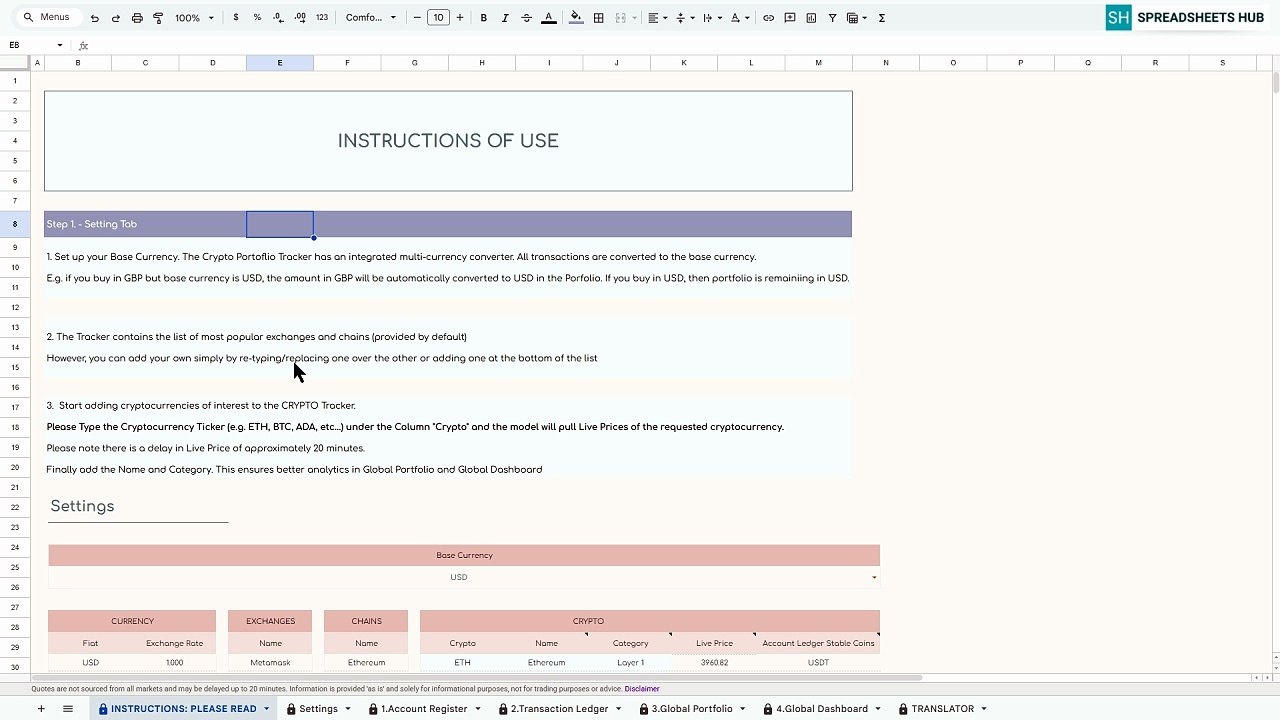
Task: Select the Paint format tool
Action: pyautogui.click(x=158, y=18)
